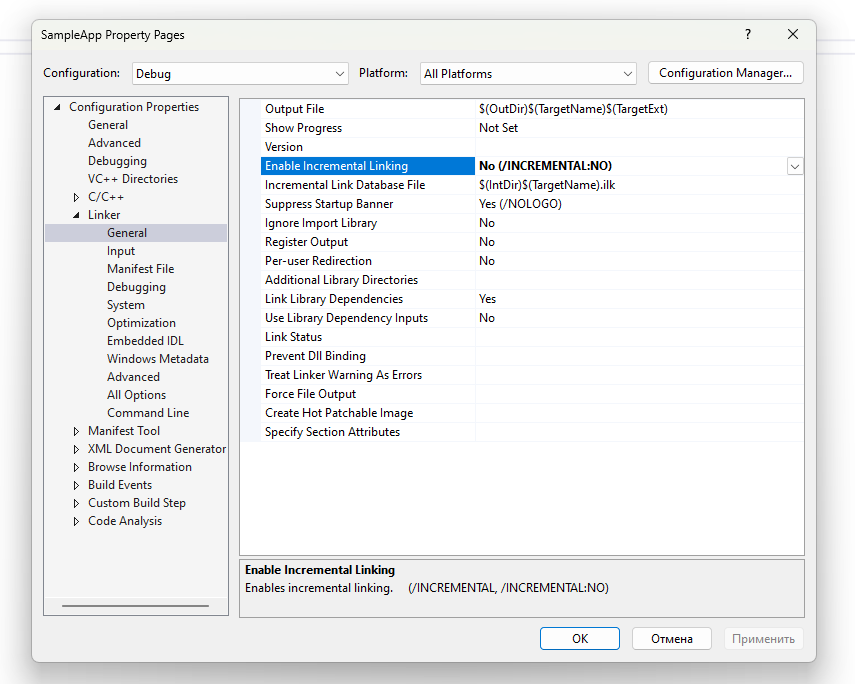The height and width of the screenshot is (684, 855).
Task: Collapse the Configuration Properties root arrow
Action: (58, 107)
